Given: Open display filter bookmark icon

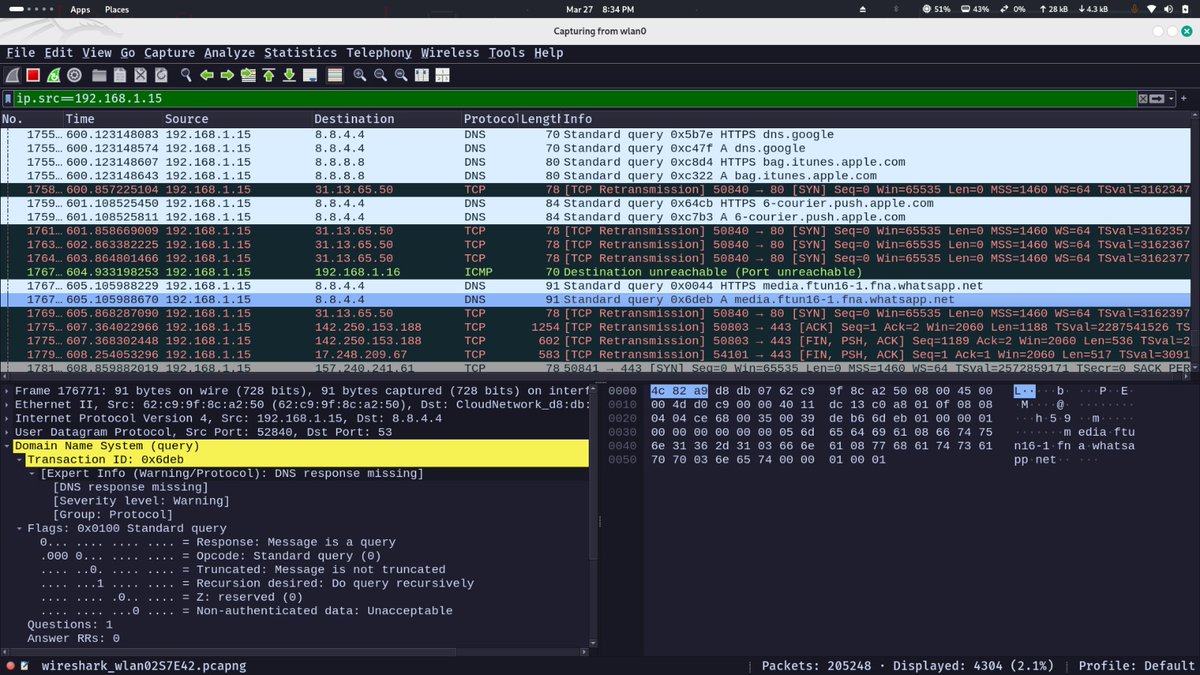Looking at the screenshot, I should coord(9,99).
